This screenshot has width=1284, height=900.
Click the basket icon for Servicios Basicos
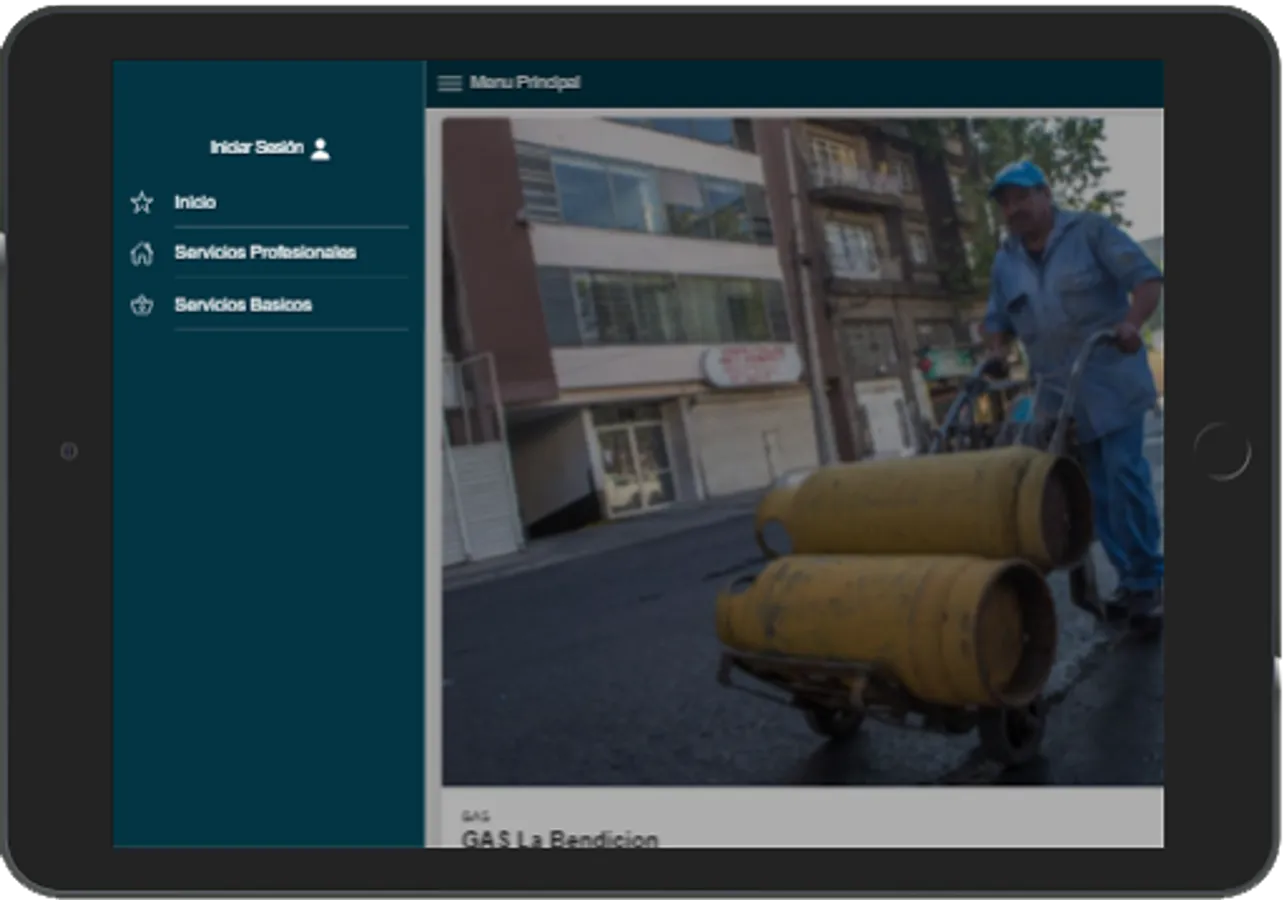coord(142,306)
